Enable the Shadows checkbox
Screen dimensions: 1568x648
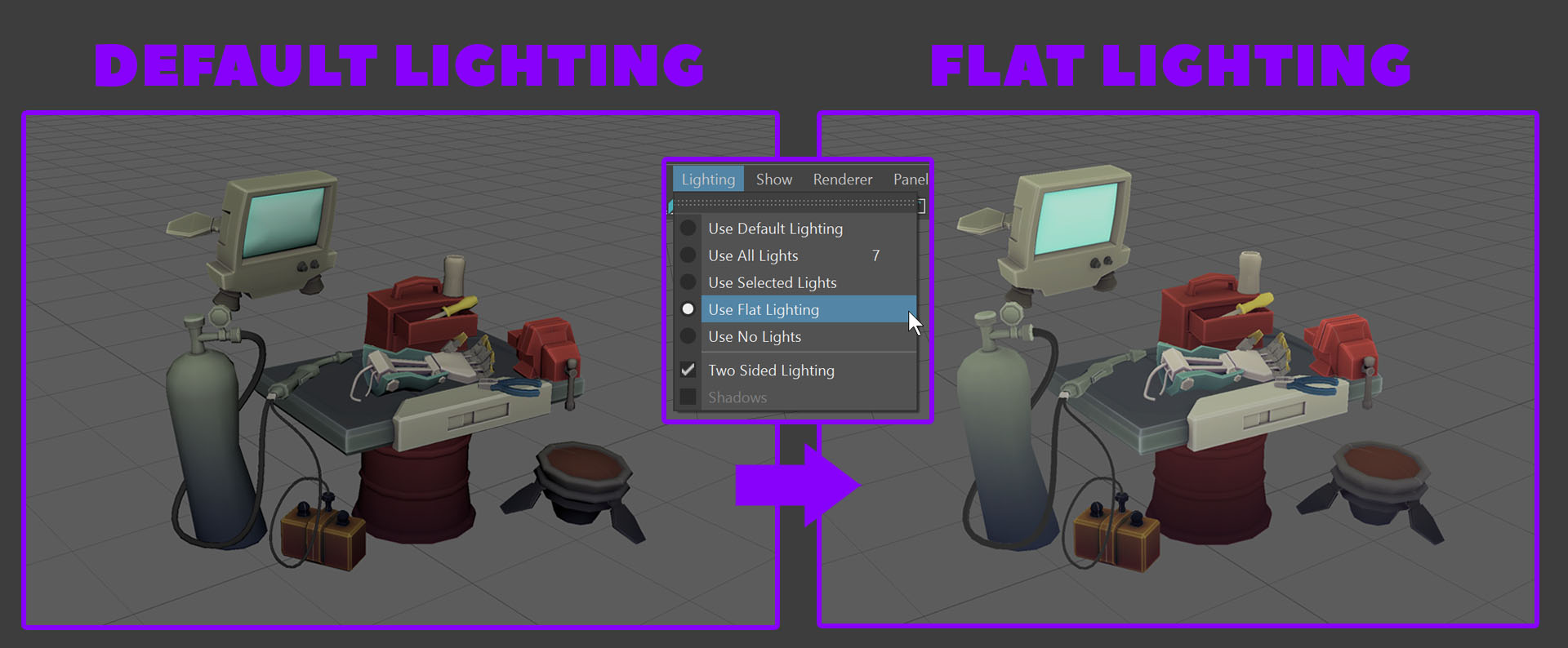688,397
